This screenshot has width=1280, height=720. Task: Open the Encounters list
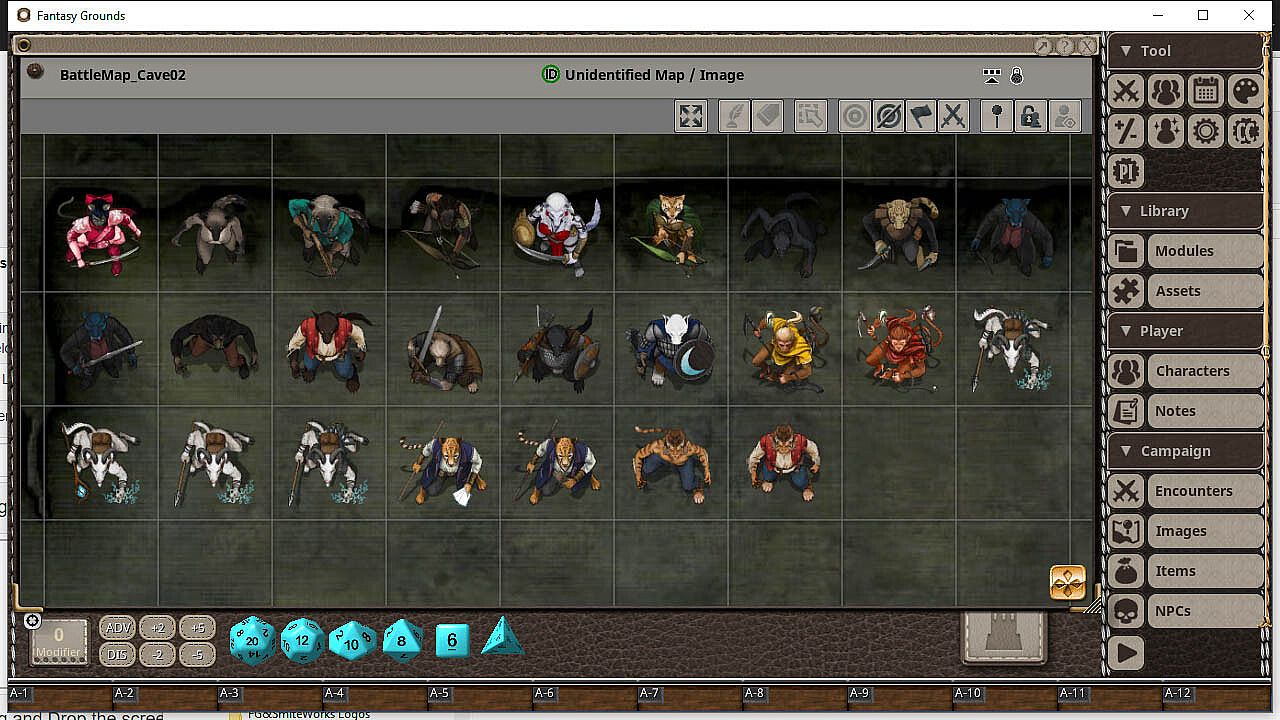[1205, 491]
